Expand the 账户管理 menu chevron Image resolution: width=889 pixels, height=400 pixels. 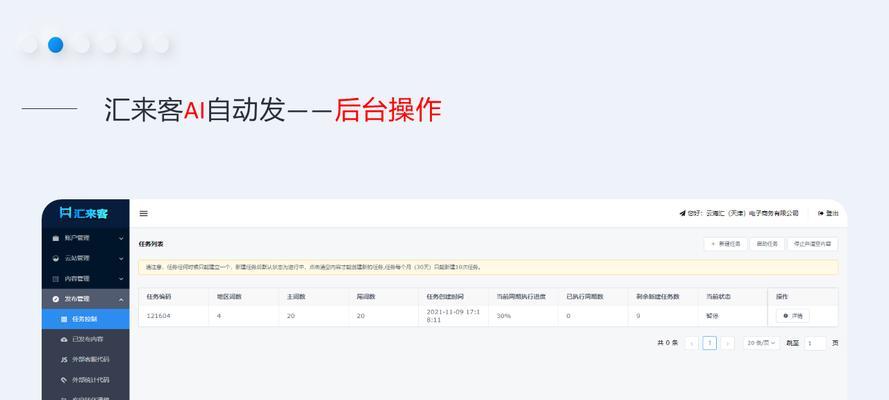tap(121, 239)
